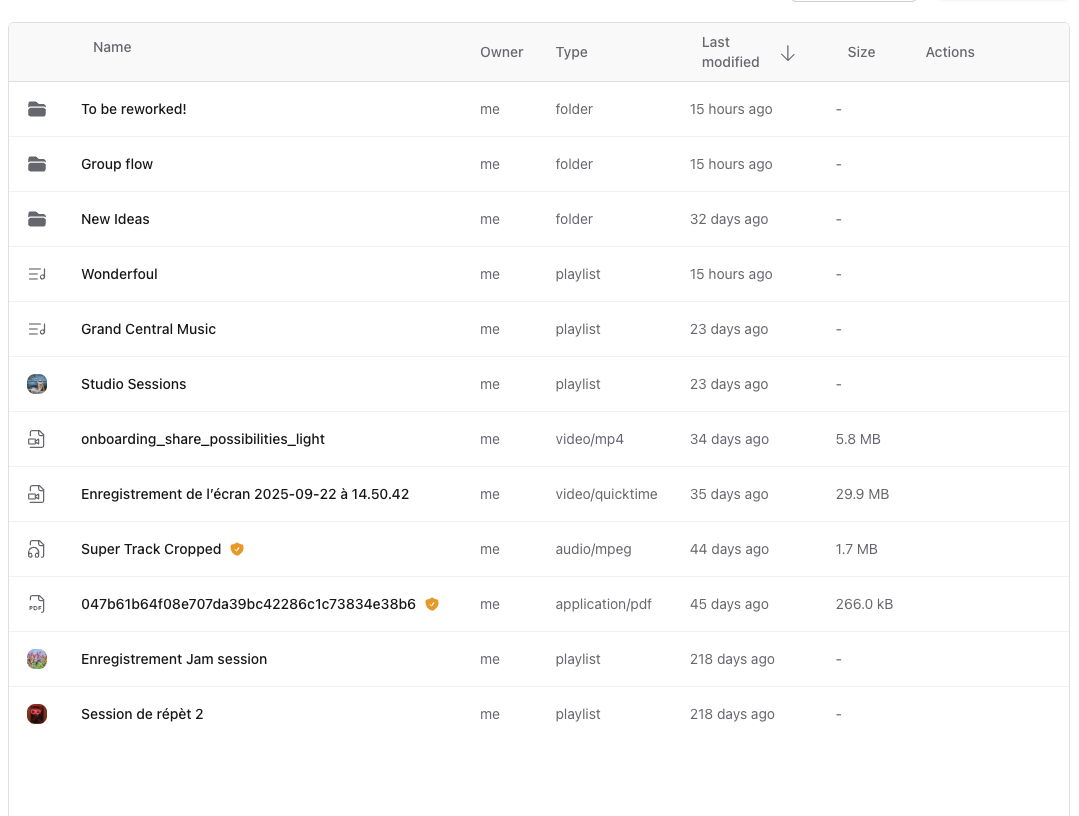Screen dimensions: 1079x816
Task: Toggle the Last modified sort direction arrow
Action: pyautogui.click(x=788, y=53)
